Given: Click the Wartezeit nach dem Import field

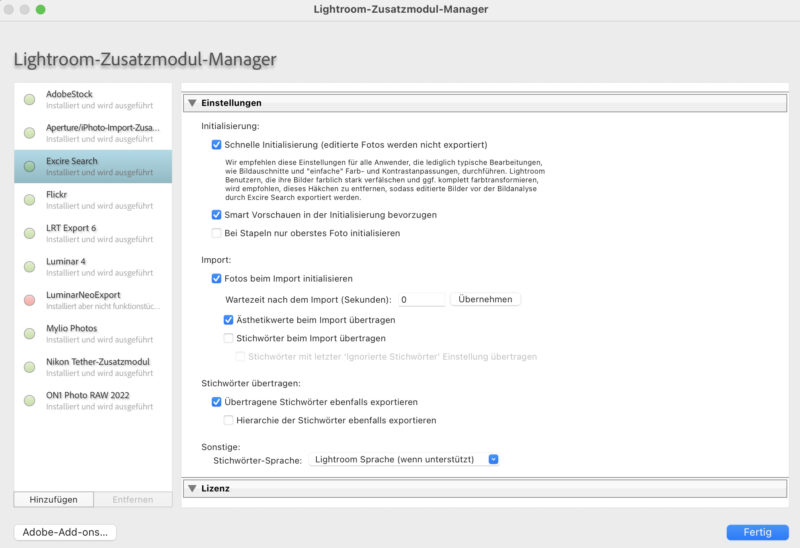Looking at the screenshot, I should click(421, 300).
